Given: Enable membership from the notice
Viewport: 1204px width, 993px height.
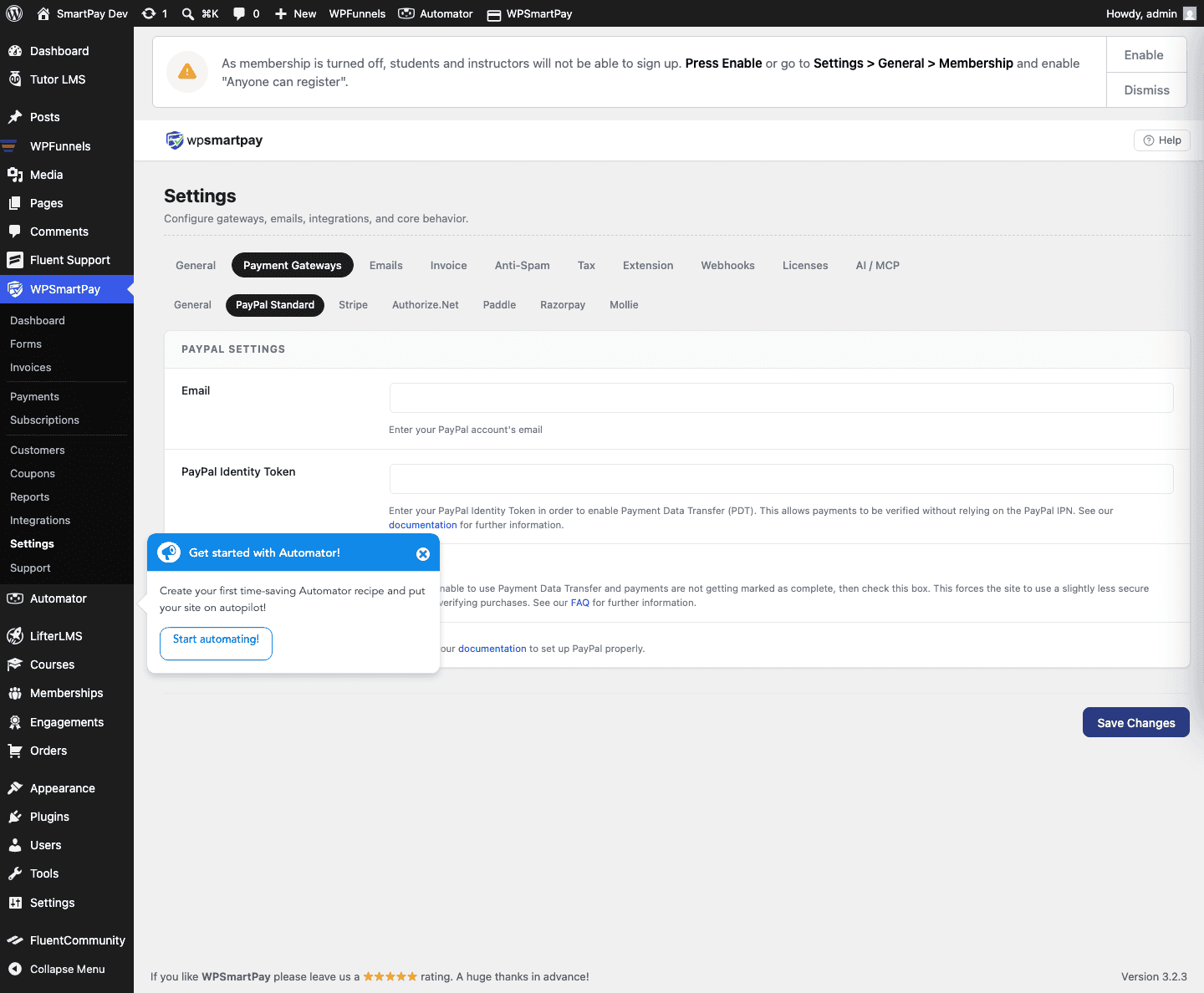Looking at the screenshot, I should tap(1146, 55).
